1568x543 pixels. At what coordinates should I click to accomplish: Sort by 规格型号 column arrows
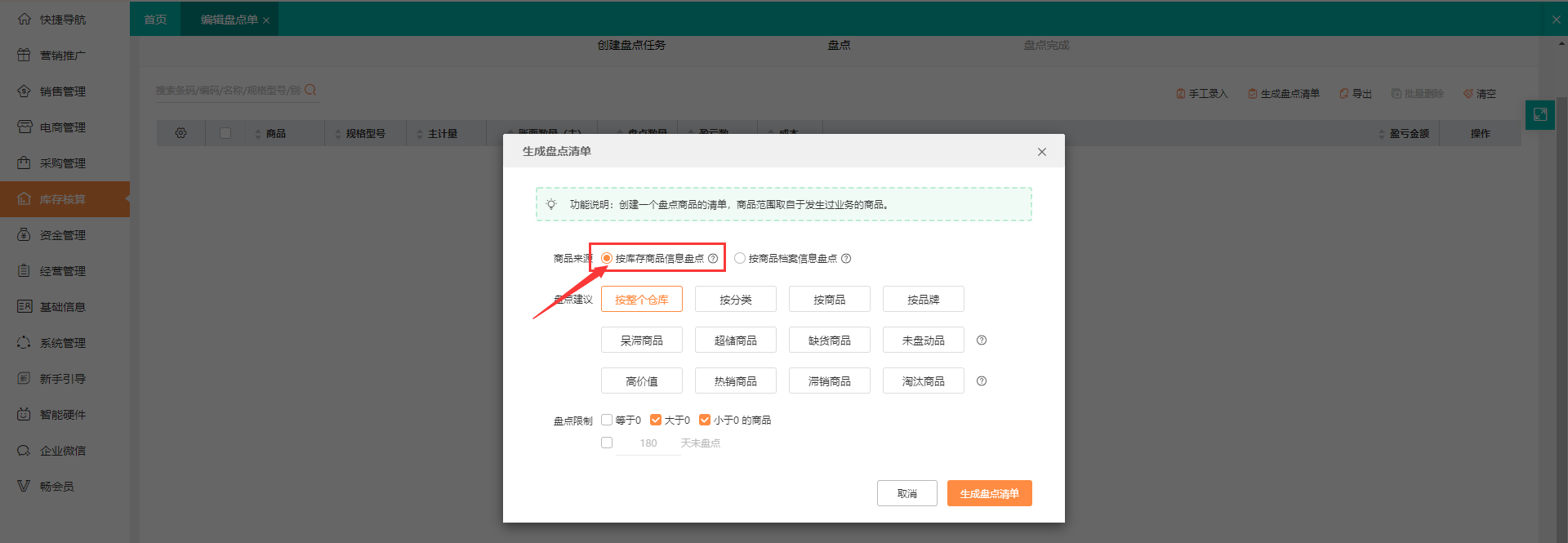click(x=338, y=134)
